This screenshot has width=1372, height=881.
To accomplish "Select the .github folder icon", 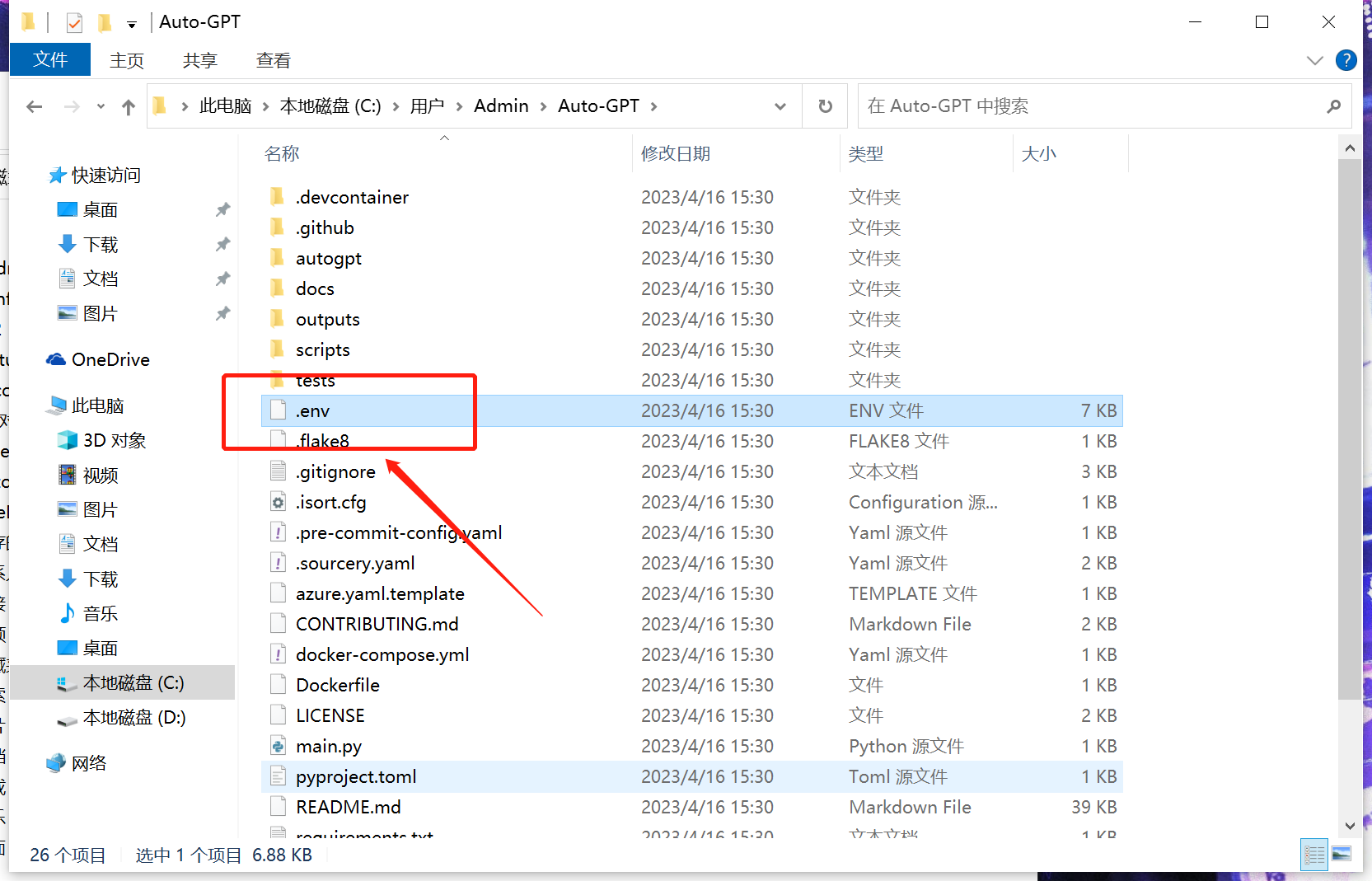I will [278, 227].
